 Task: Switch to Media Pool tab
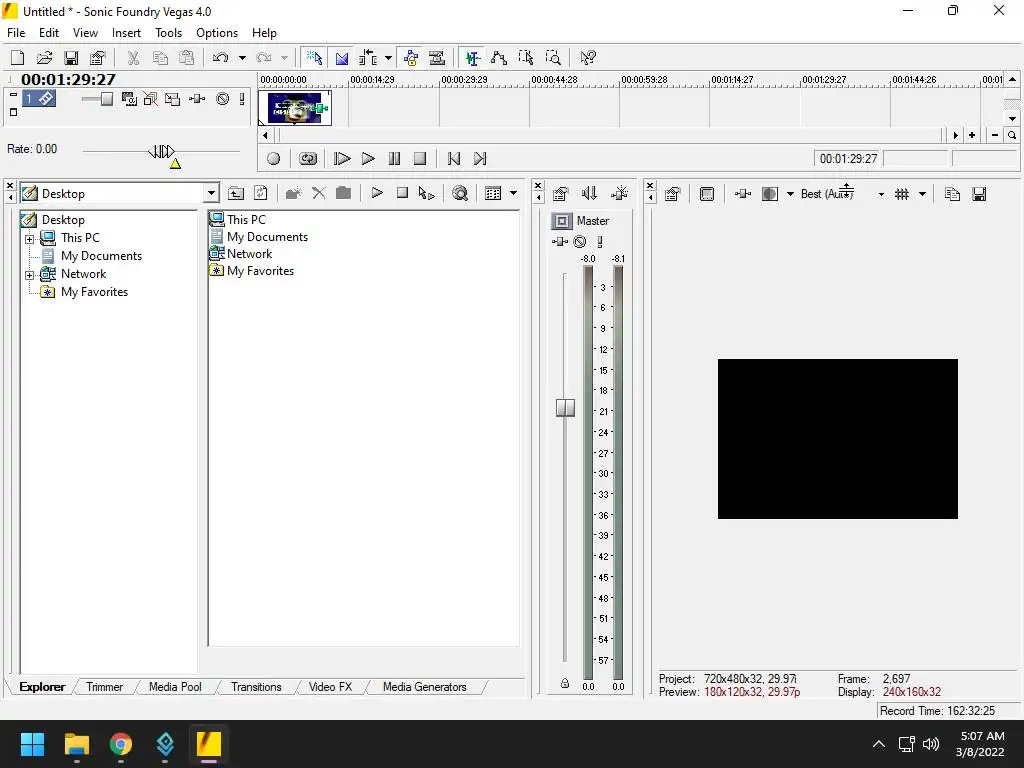pyautogui.click(x=175, y=687)
